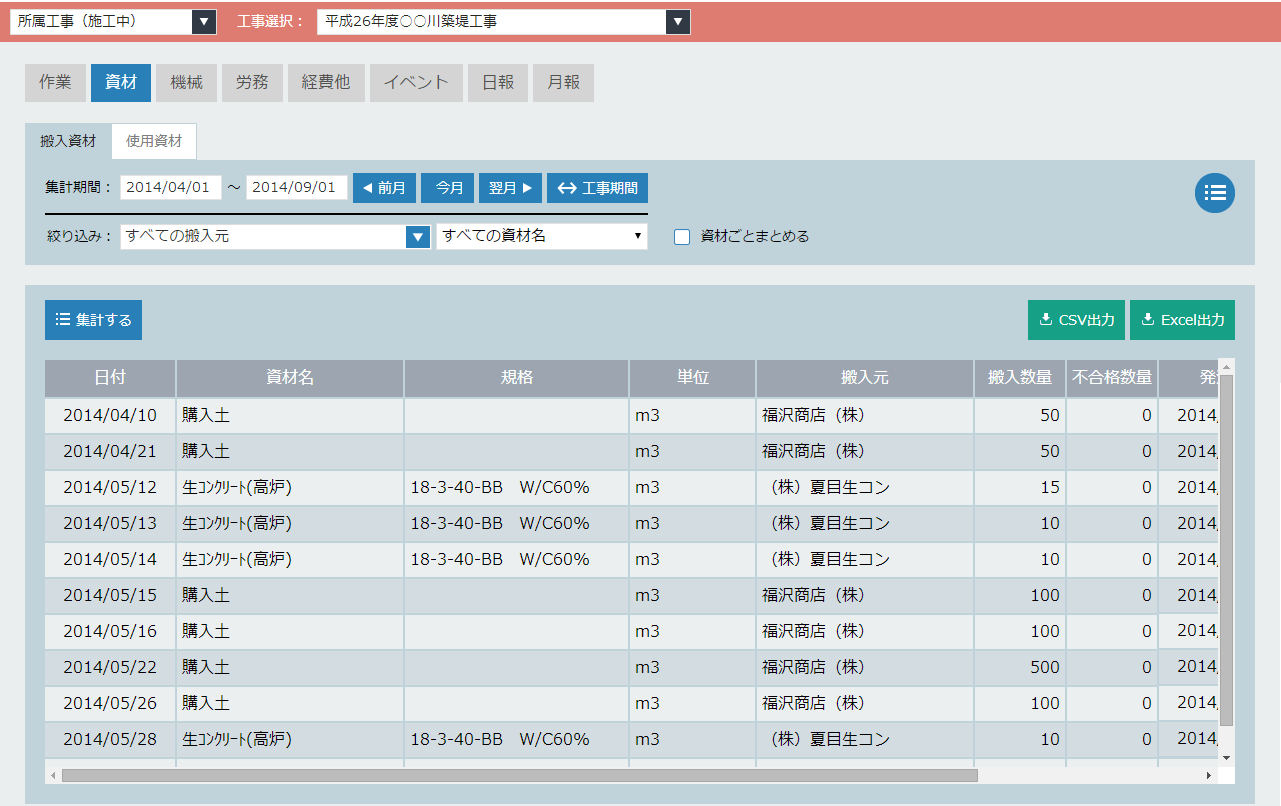Click the 今月 button
Viewport: 1281px width, 806px height.
pyautogui.click(x=448, y=188)
